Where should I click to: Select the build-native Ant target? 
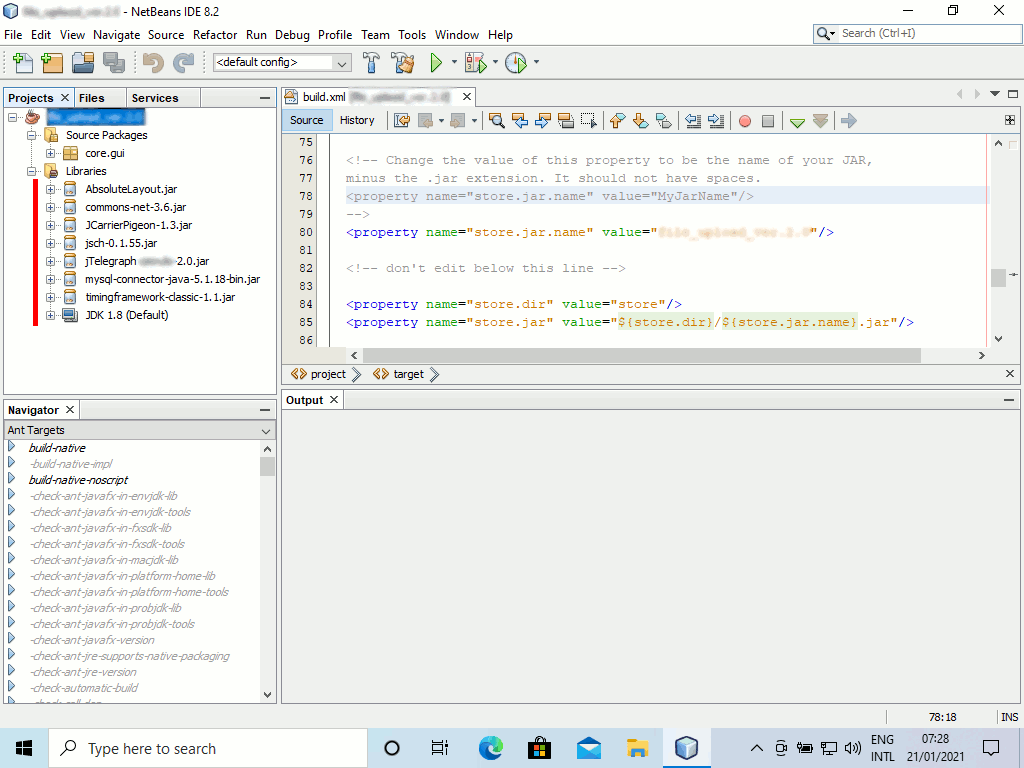pos(57,448)
